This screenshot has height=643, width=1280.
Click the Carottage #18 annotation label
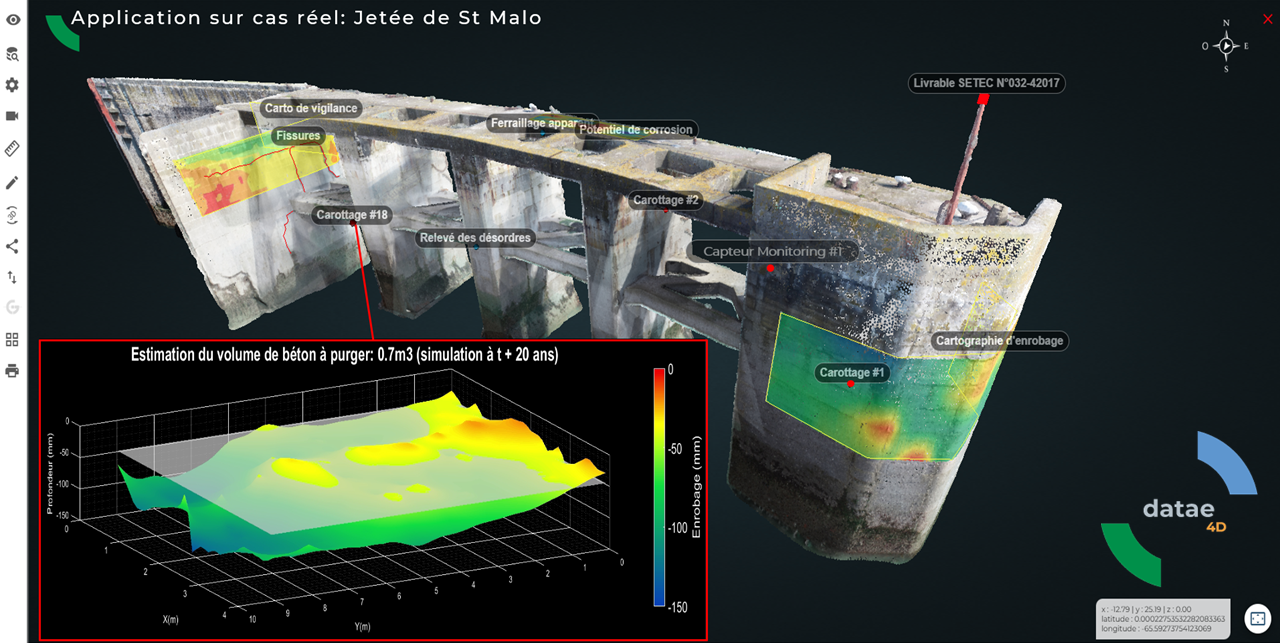(x=352, y=215)
